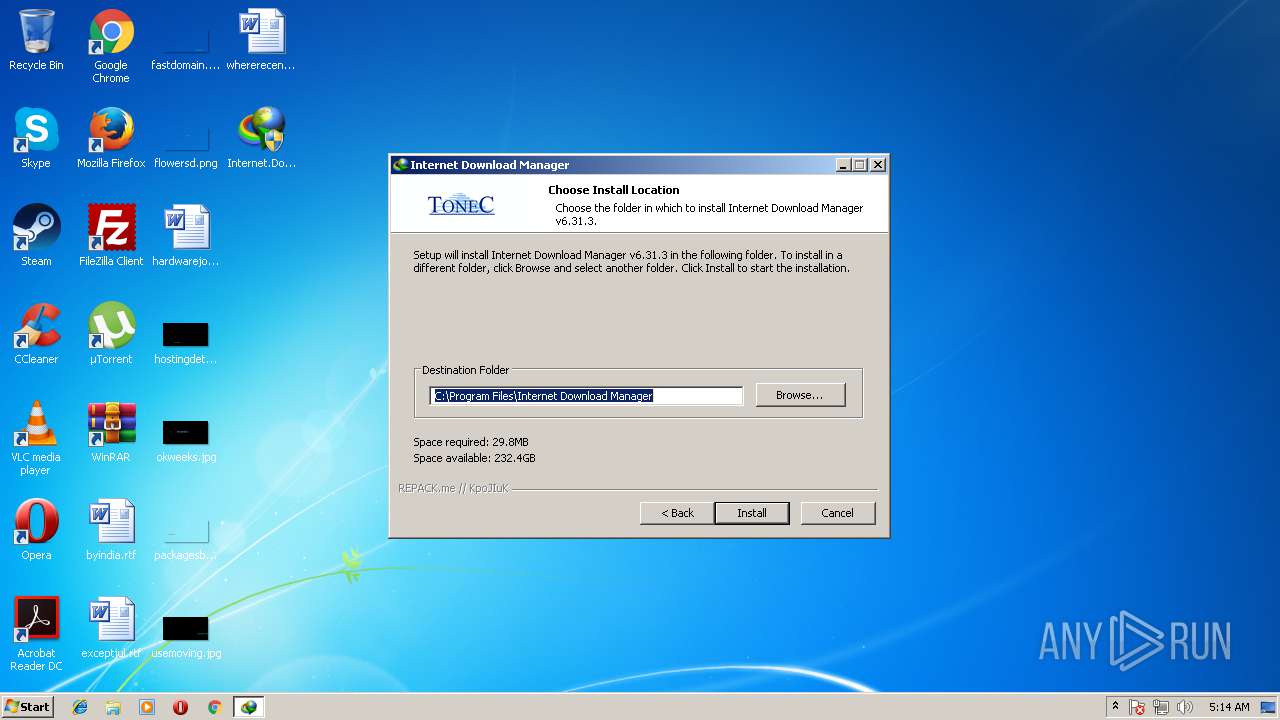Click the 5:14 AM system clock
Image resolution: width=1280 pixels, height=720 pixels.
point(1229,707)
